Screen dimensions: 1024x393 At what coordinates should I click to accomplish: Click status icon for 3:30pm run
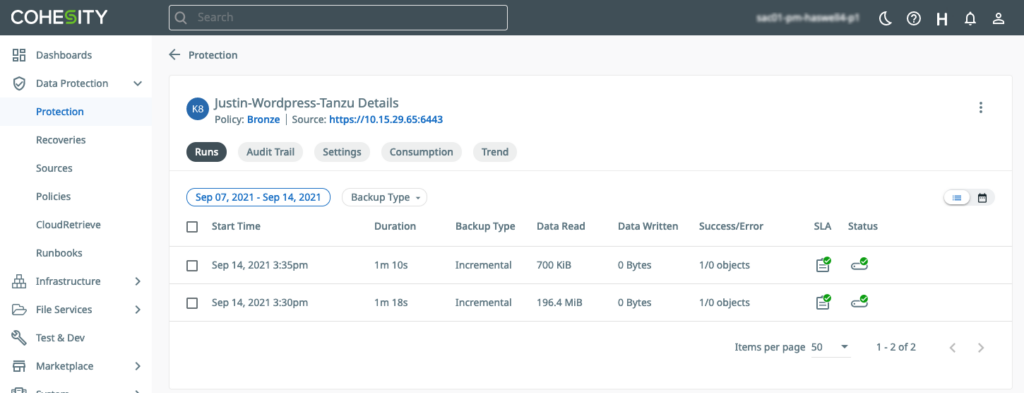pyautogui.click(x=859, y=302)
